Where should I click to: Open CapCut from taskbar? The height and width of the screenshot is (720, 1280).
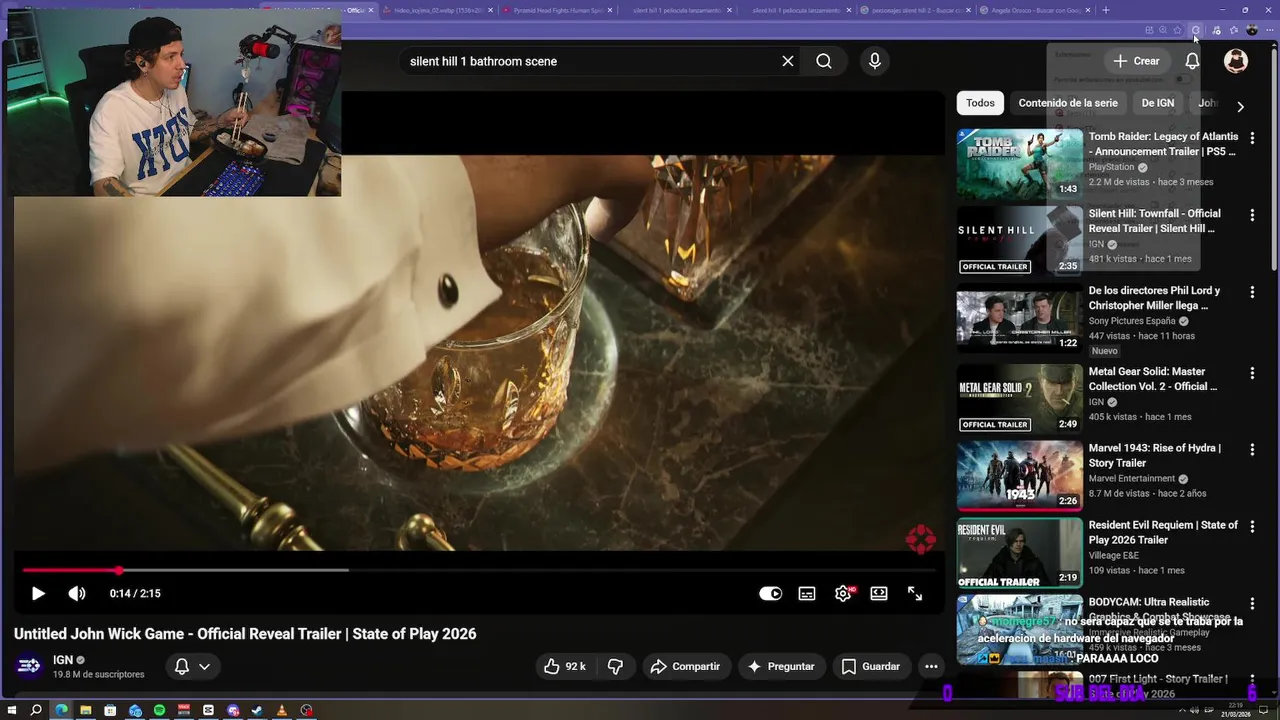coord(208,710)
